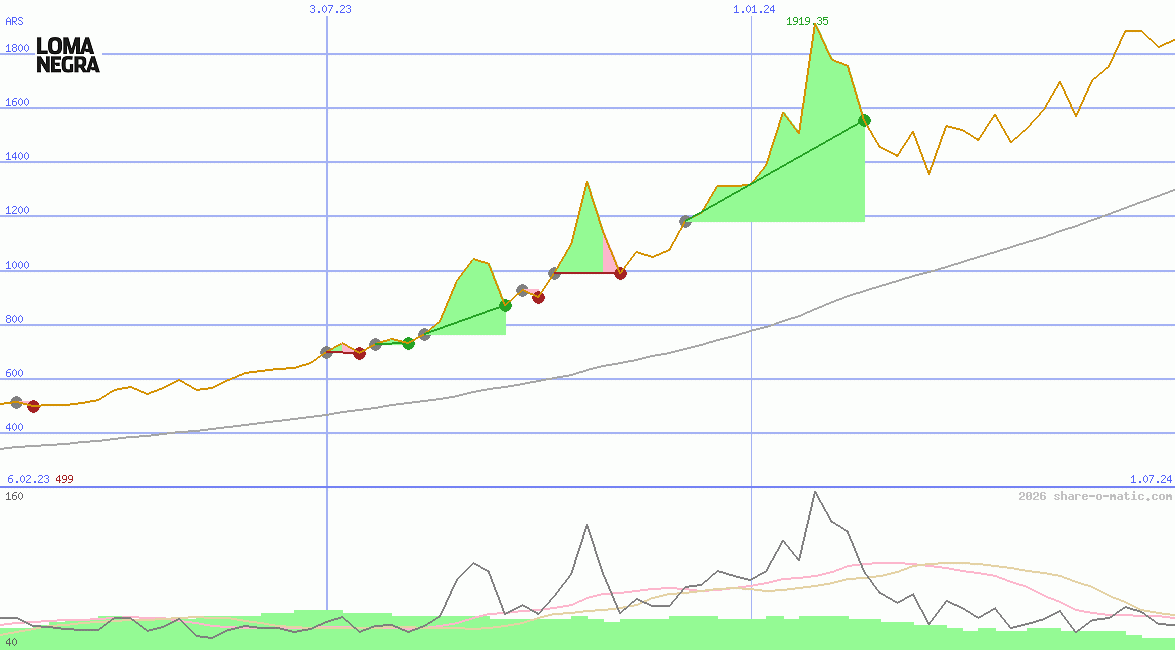Click the 6.02.23 start date label
Viewport: 1175px width, 650px height.
pos(28,479)
